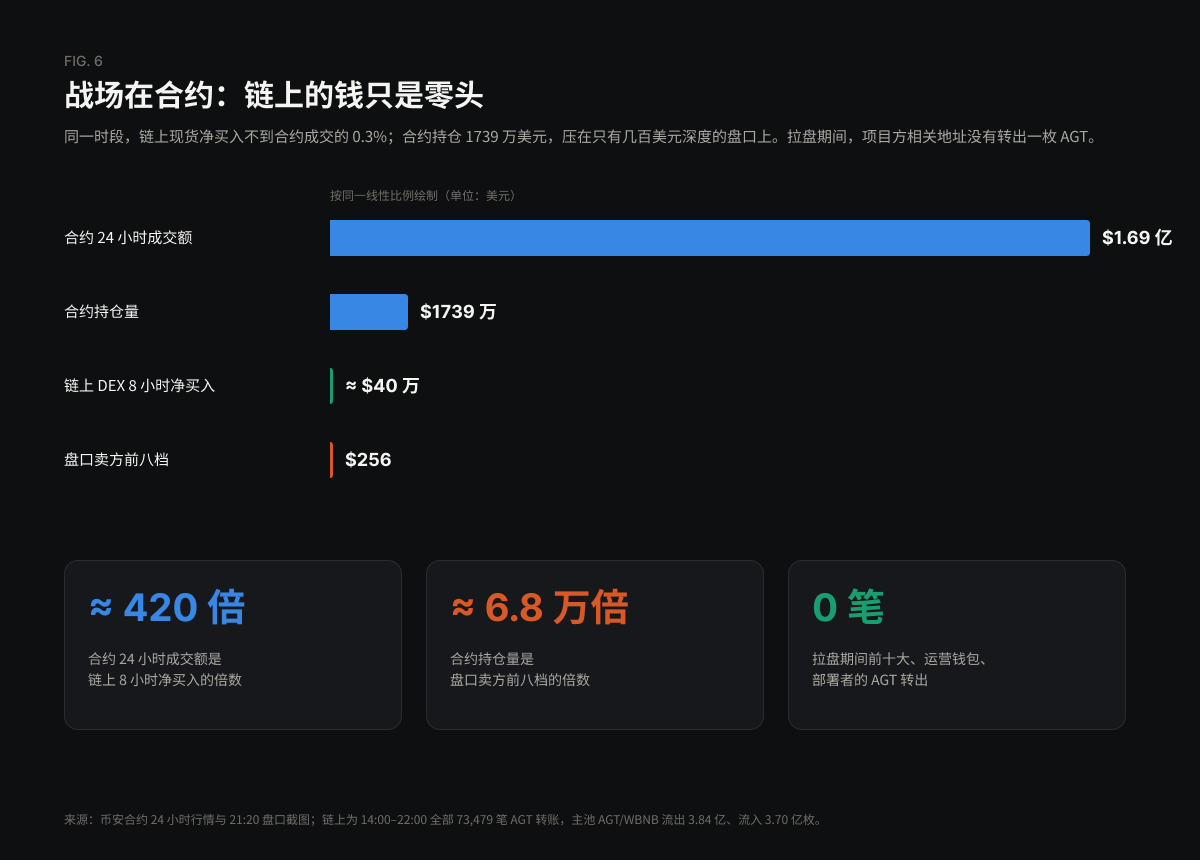Click the row label 合约持仓量
Viewport: 1200px width, 860px height.
tap(102, 312)
